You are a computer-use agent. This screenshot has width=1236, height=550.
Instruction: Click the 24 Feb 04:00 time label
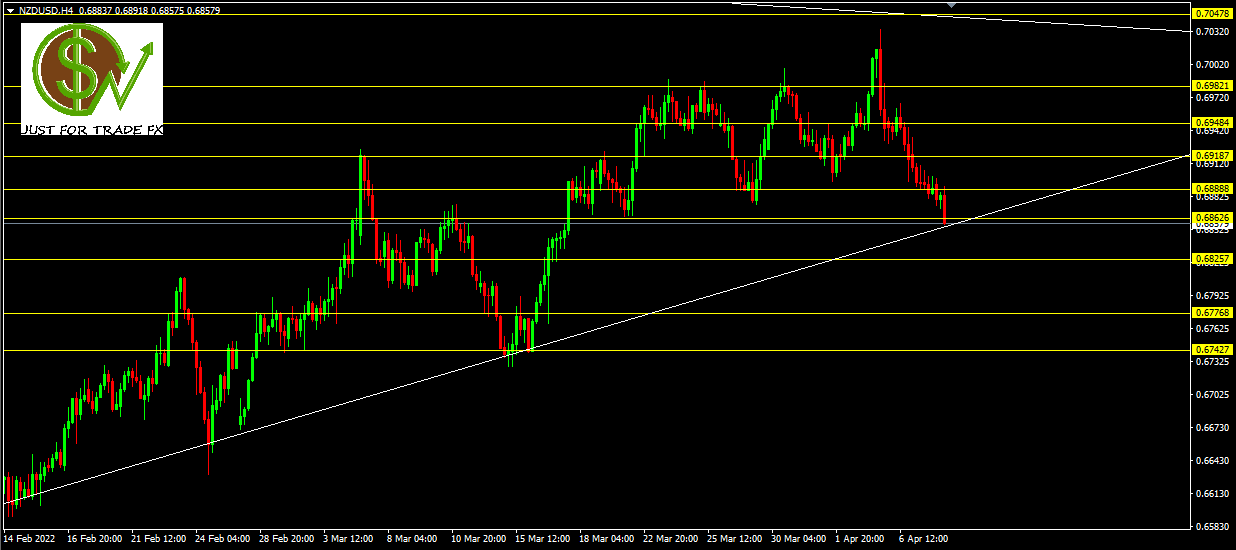click(223, 539)
